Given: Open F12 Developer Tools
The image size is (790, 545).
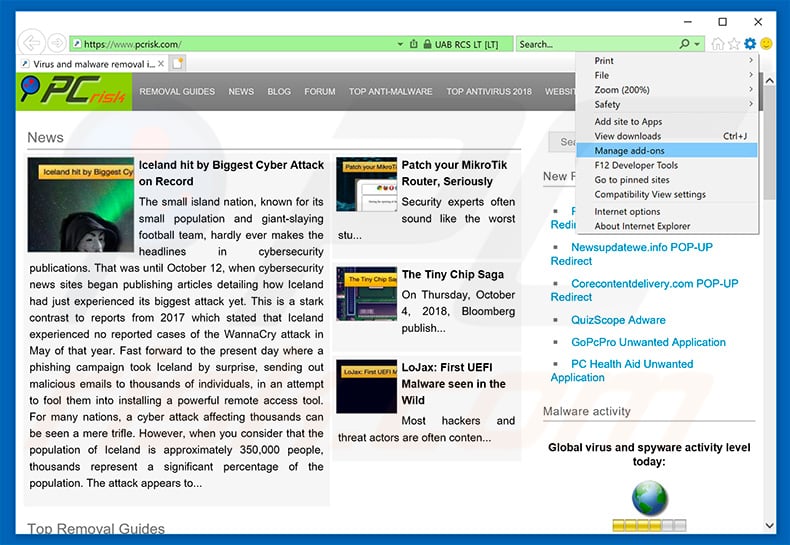Looking at the screenshot, I should [x=668, y=165].
